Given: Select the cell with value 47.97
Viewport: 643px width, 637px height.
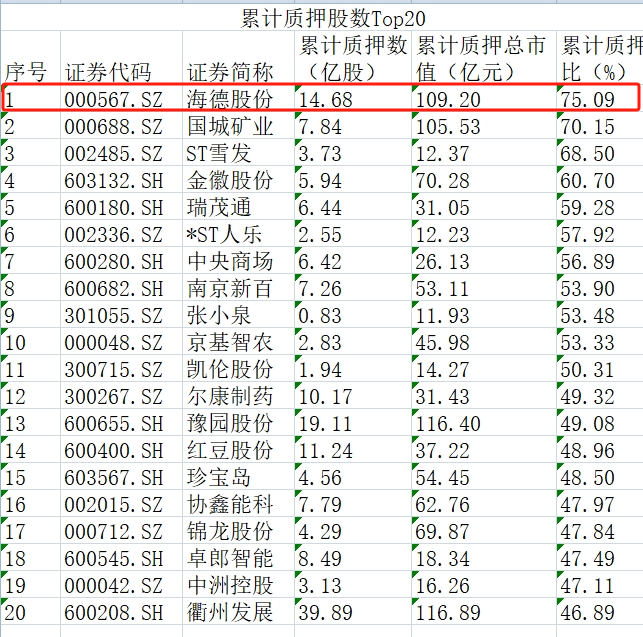Looking at the screenshot, I should pyautogui.click(x=600, y=504).
